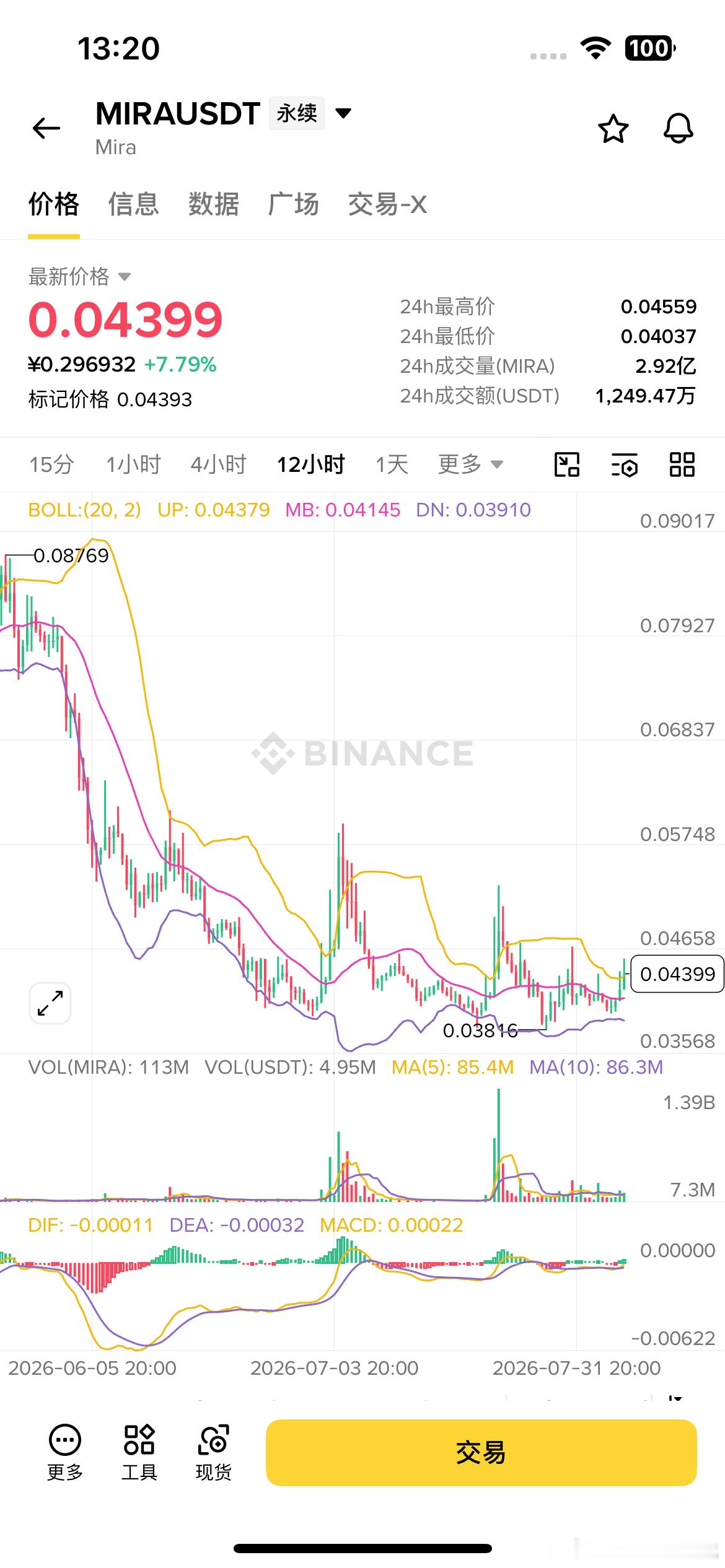
Task: Tap the battery indicator showing 100
Action: coord(650,48)
